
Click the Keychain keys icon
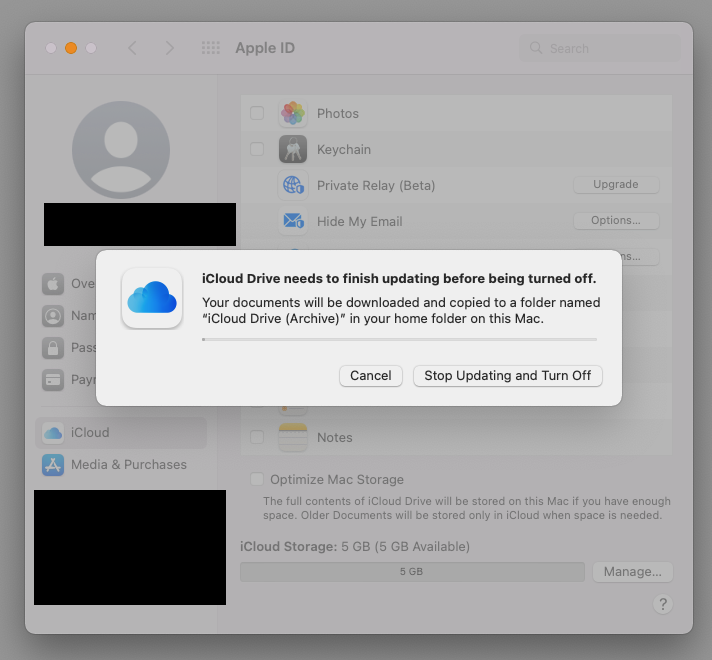[x=293, y=149]
